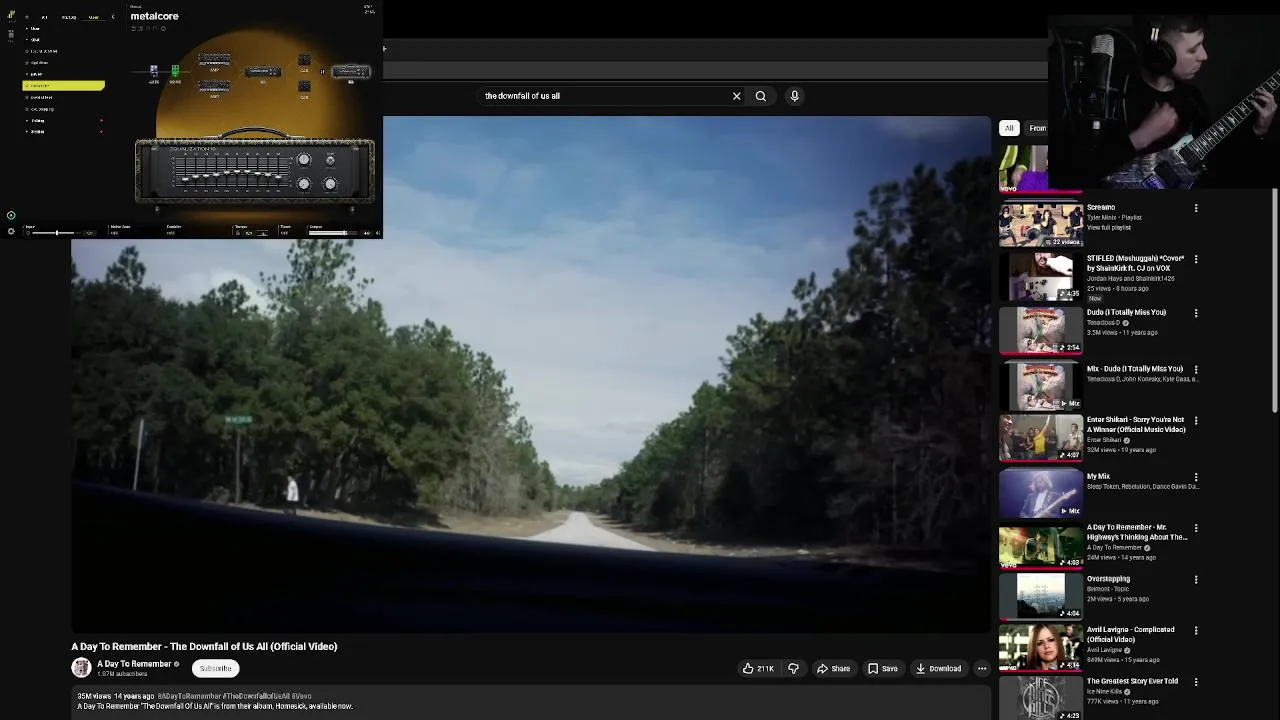Download the video
The image size is (1280, 720).
[x=938, y=669]
